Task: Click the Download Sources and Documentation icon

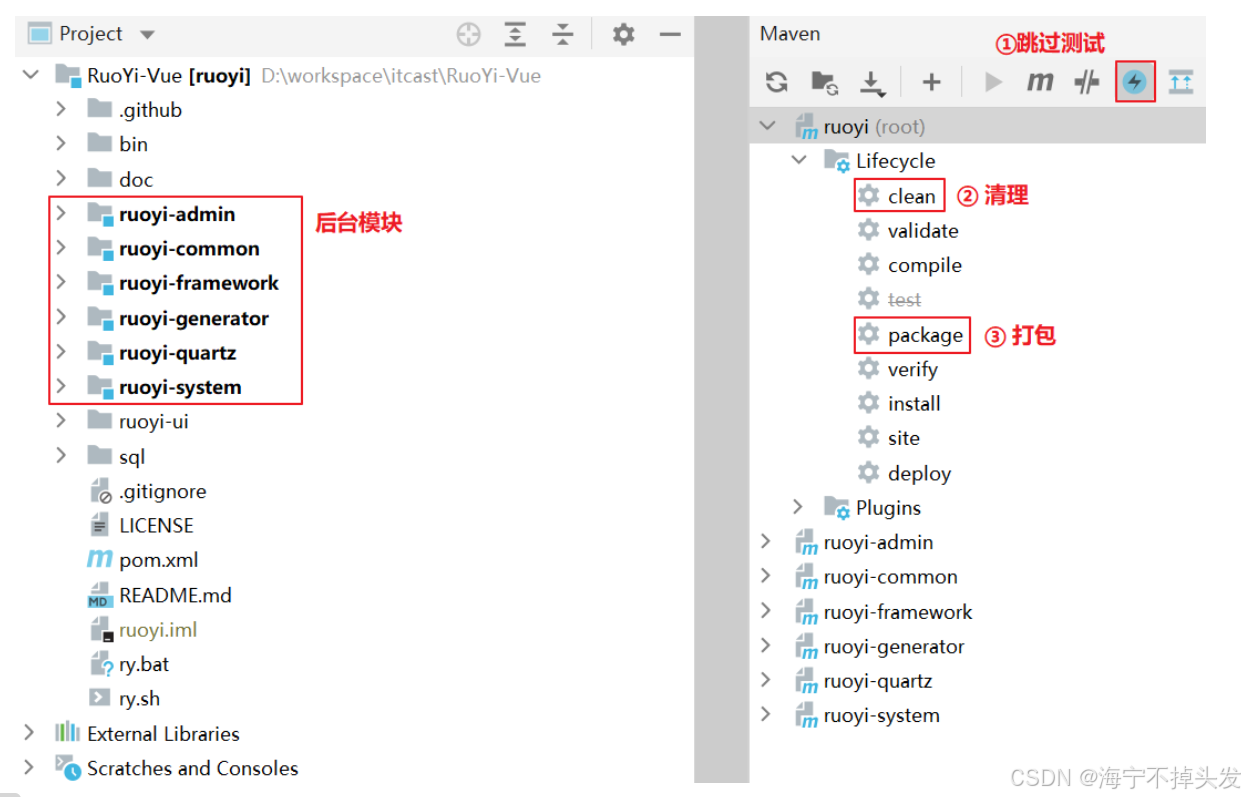Action: click(x=873, y=83)
